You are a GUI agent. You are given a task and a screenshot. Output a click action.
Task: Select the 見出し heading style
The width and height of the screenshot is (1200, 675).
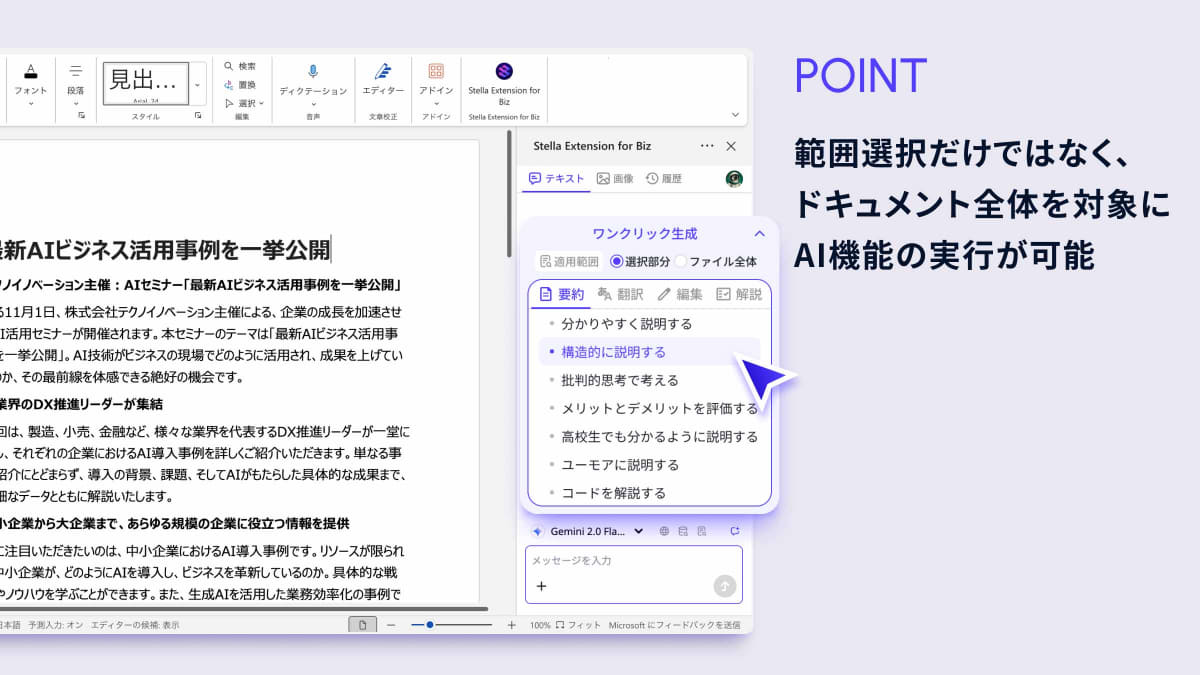pyautogui.click(x=146, y=83)
